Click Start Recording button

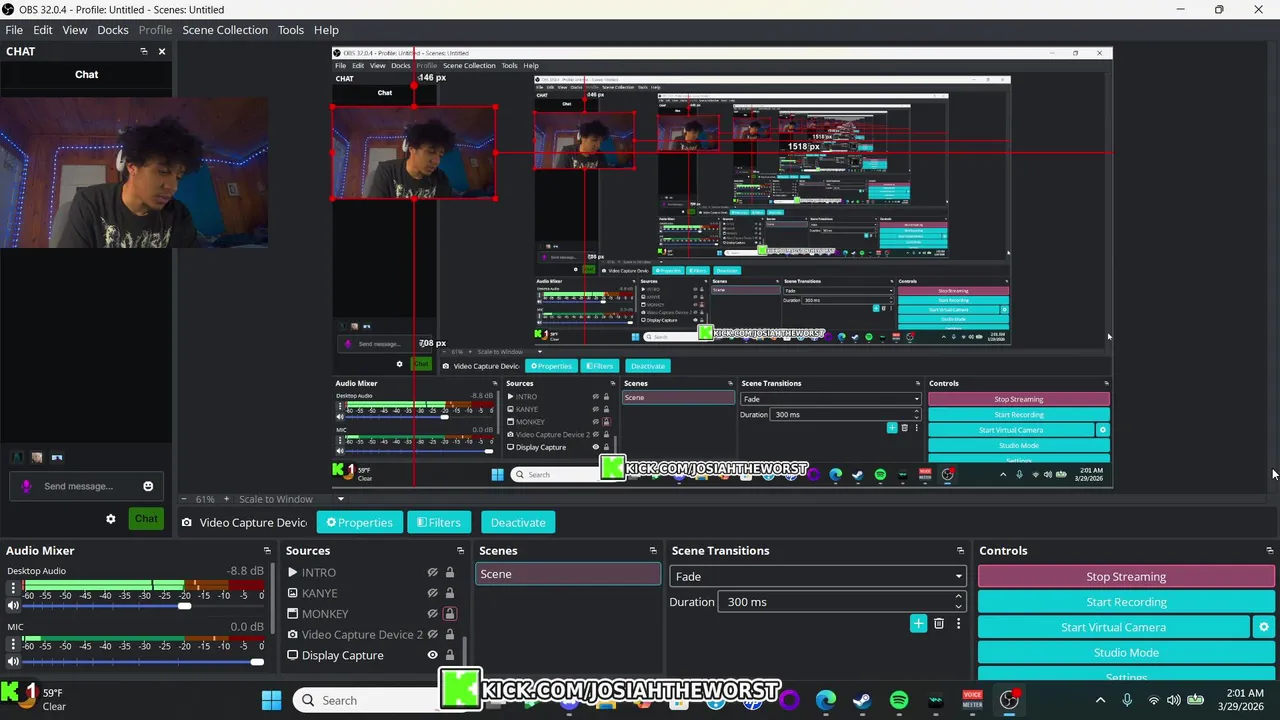click(1126, 602)
